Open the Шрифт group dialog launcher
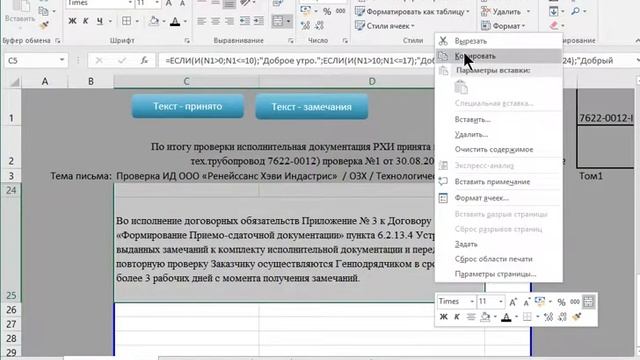The height and width of the screenshot is (360, 640). pyautogui.click(x=187, y=41)
